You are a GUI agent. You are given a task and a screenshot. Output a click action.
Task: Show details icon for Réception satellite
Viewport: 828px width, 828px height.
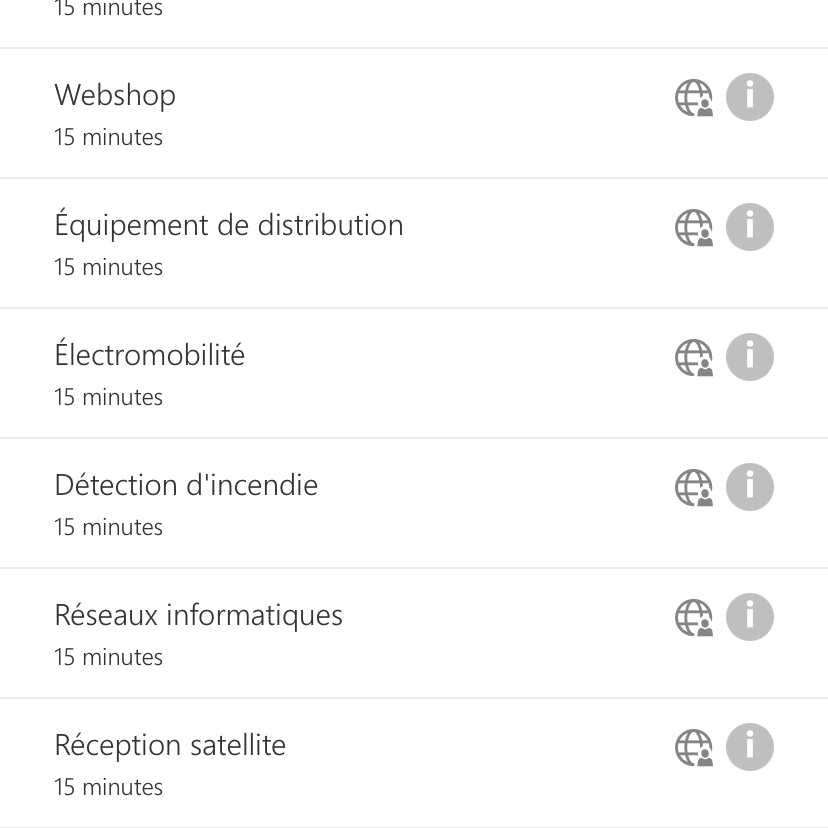750,747
